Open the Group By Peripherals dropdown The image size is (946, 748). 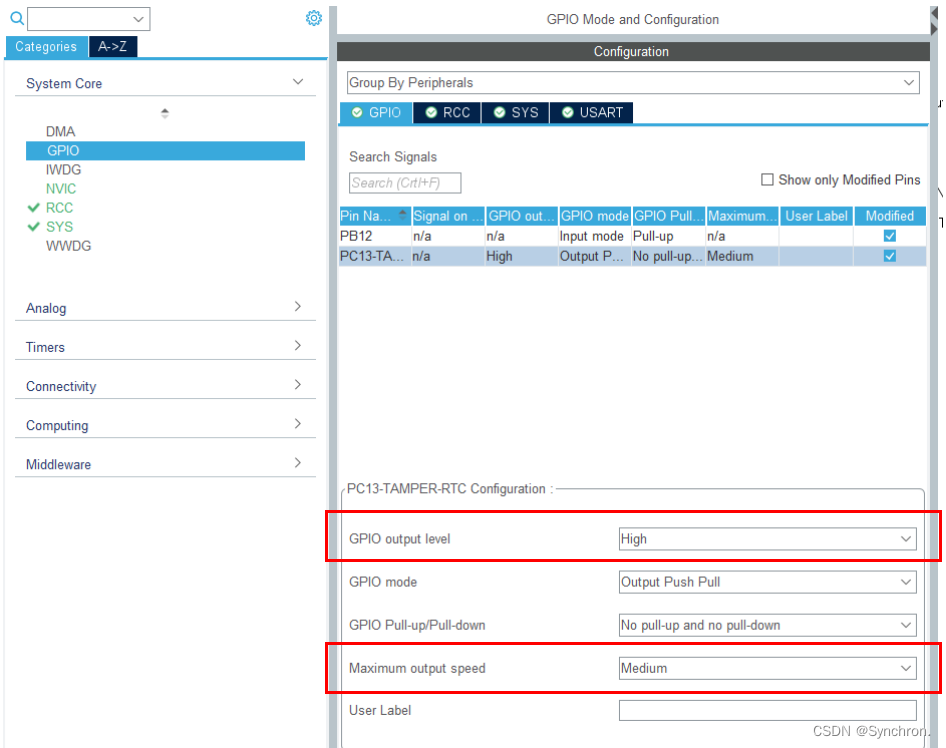coord(633,83)
